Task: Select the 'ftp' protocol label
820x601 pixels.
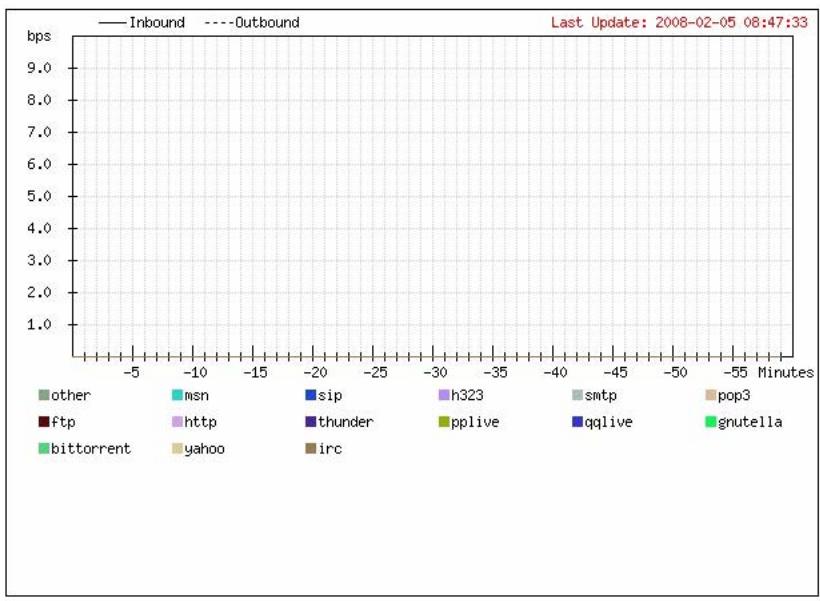Action: (63, 422)
